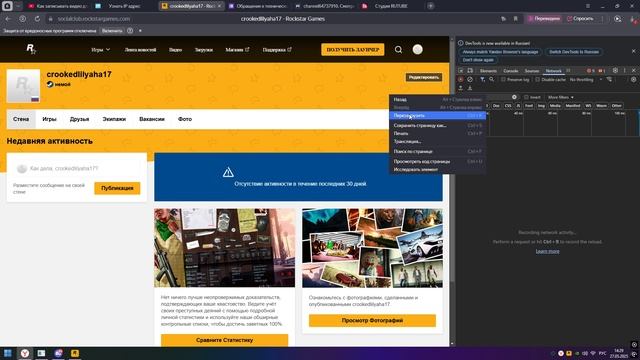Click the browser reload page button

37,19
